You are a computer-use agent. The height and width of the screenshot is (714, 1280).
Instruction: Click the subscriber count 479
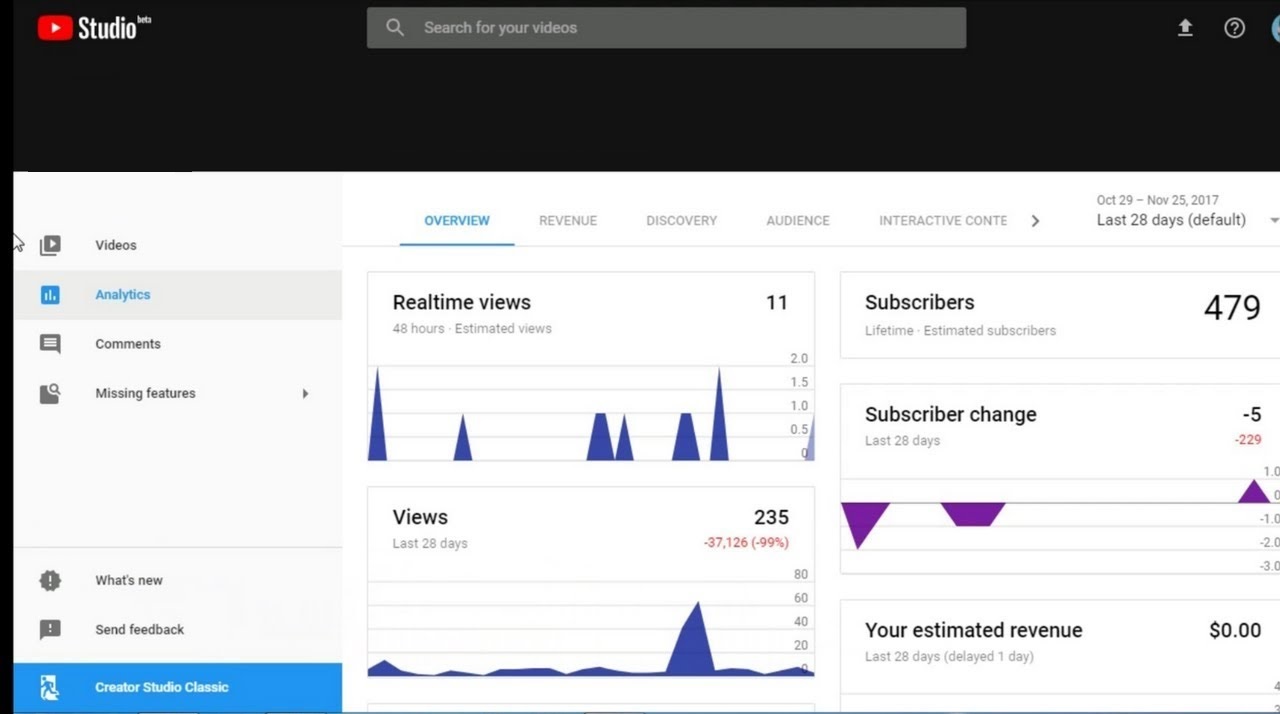1232,308
